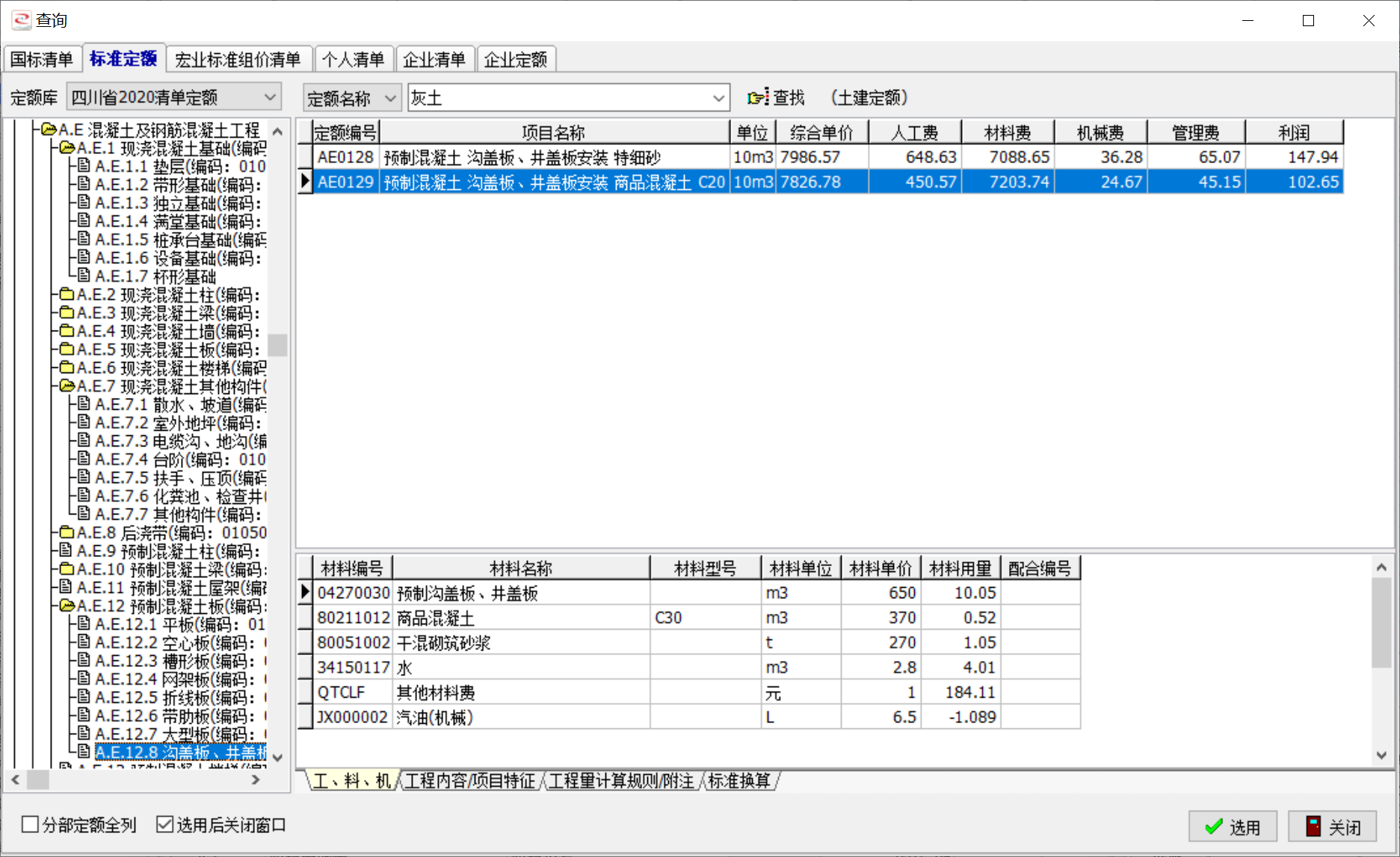Screen dimensions: 1400x857
Task: Click 查找 to search quotas
Action: (x=776, y=98)
